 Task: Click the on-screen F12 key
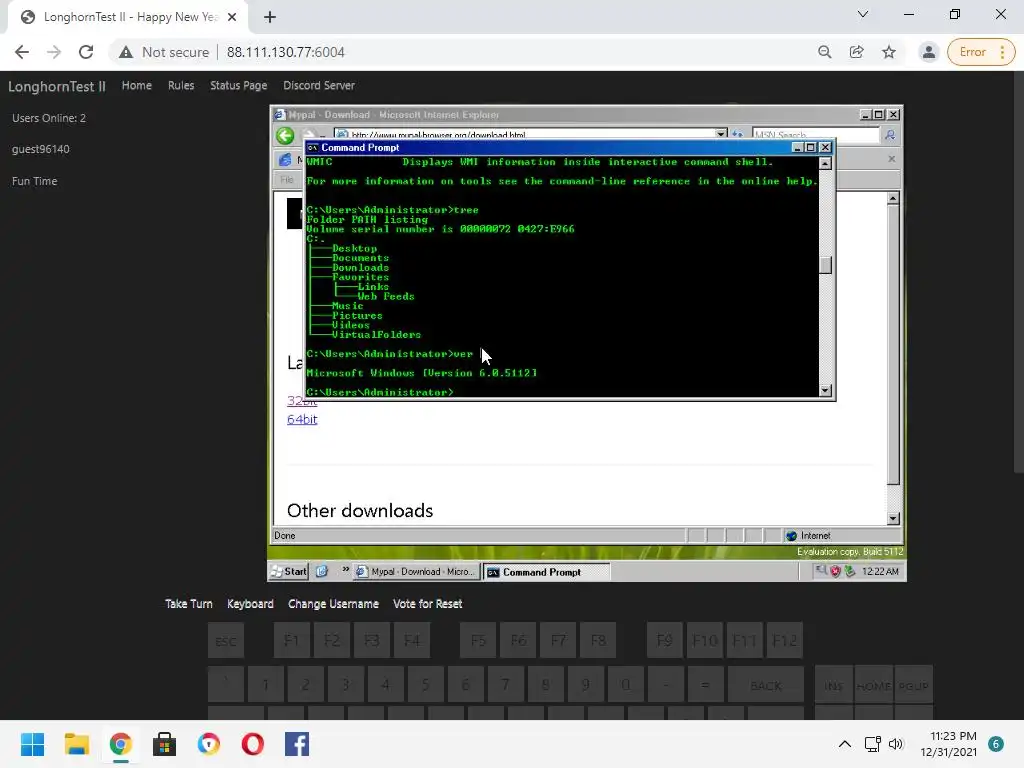pyautogui.click(x=784, y=641)
